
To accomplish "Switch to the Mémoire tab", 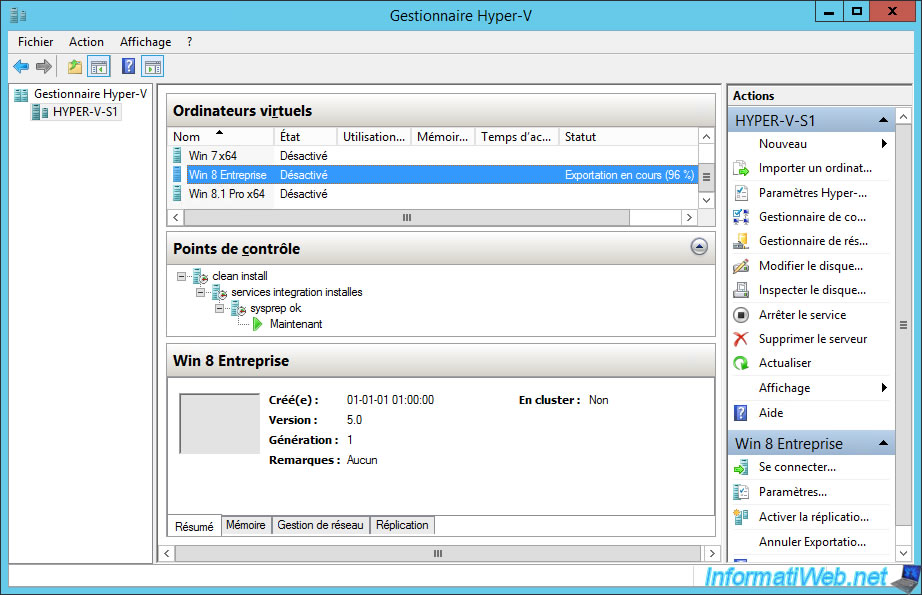I will (246, 525).
